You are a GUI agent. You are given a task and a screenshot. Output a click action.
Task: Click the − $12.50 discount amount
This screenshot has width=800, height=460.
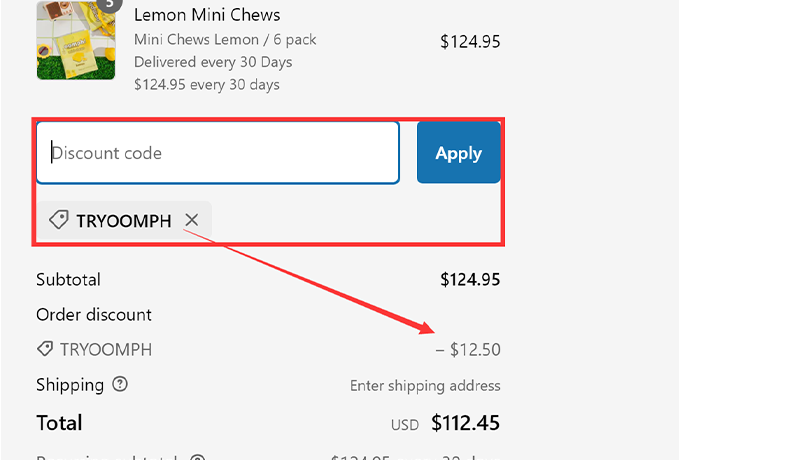click(x=468, y=350)
